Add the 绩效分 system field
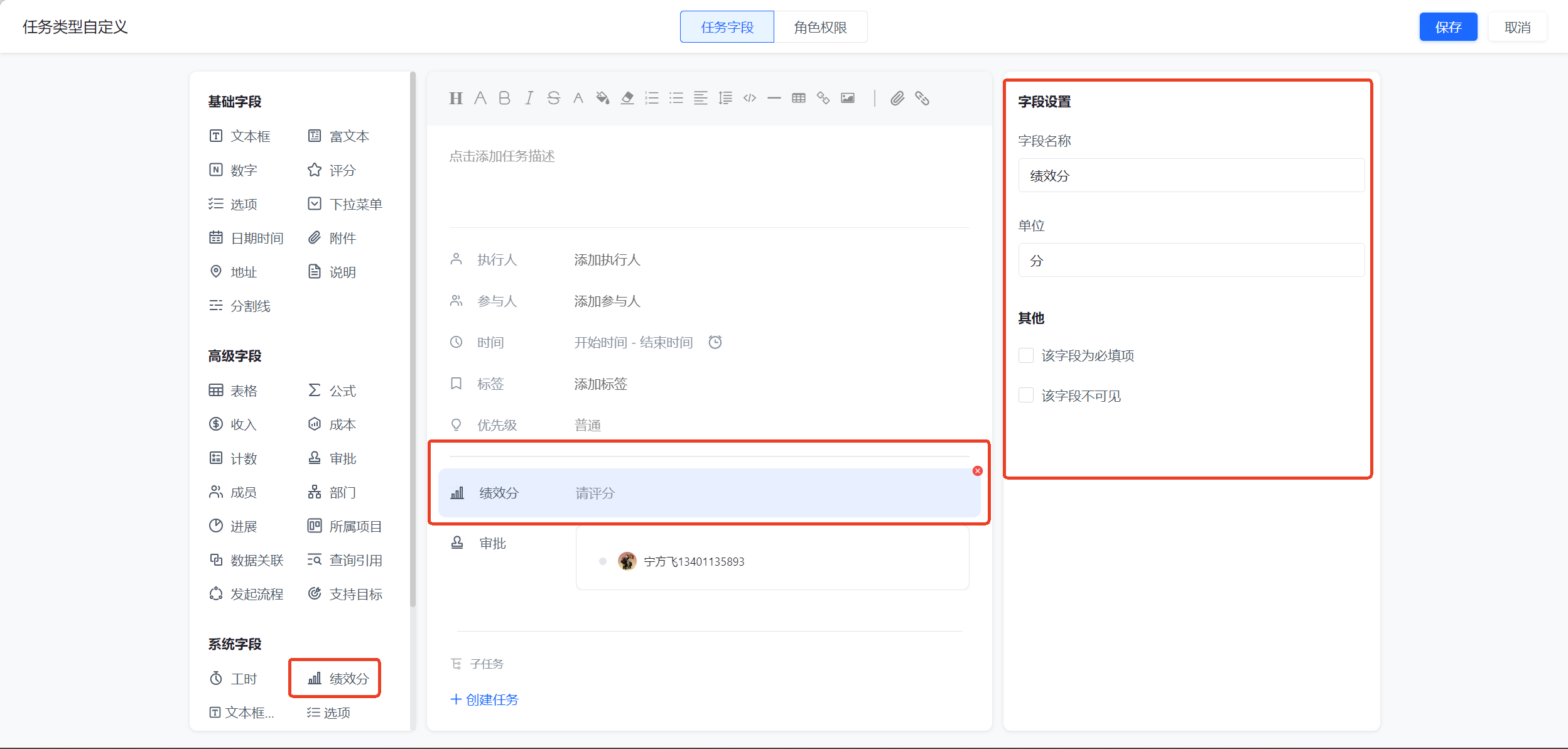This screenshot has height=749, width=1568. pyautogui.click(x=338, y=679)
